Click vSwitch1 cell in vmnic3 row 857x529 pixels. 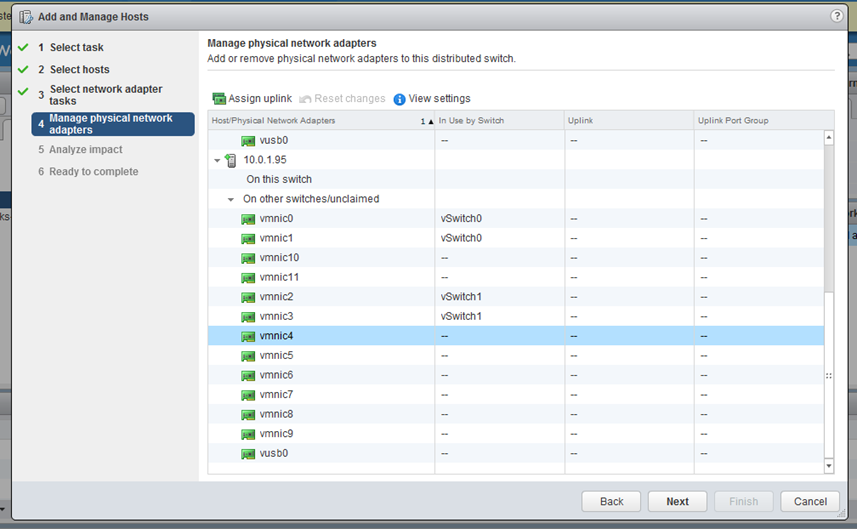[461, 316]
